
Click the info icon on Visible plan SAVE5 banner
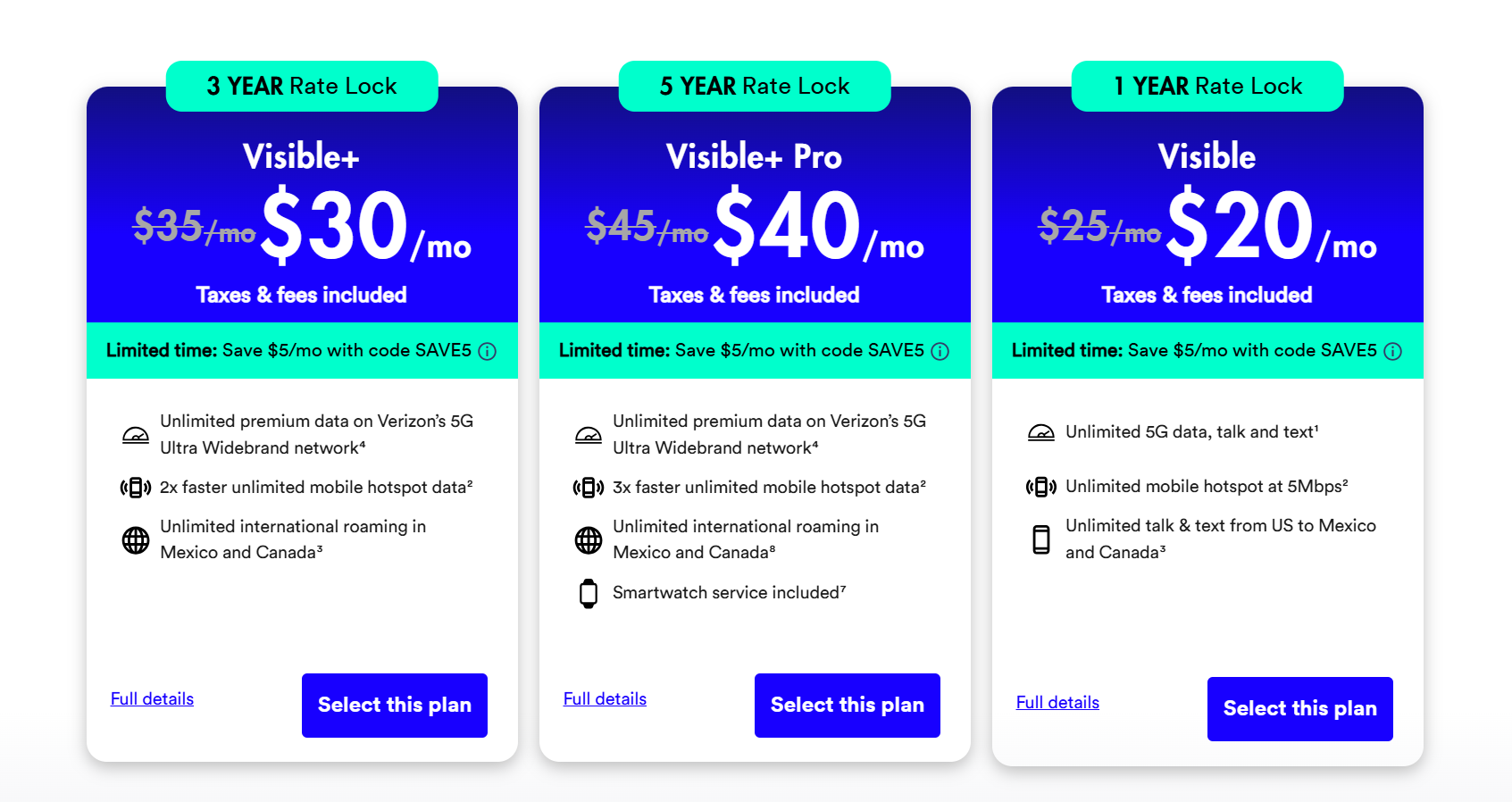(1393, 351)
